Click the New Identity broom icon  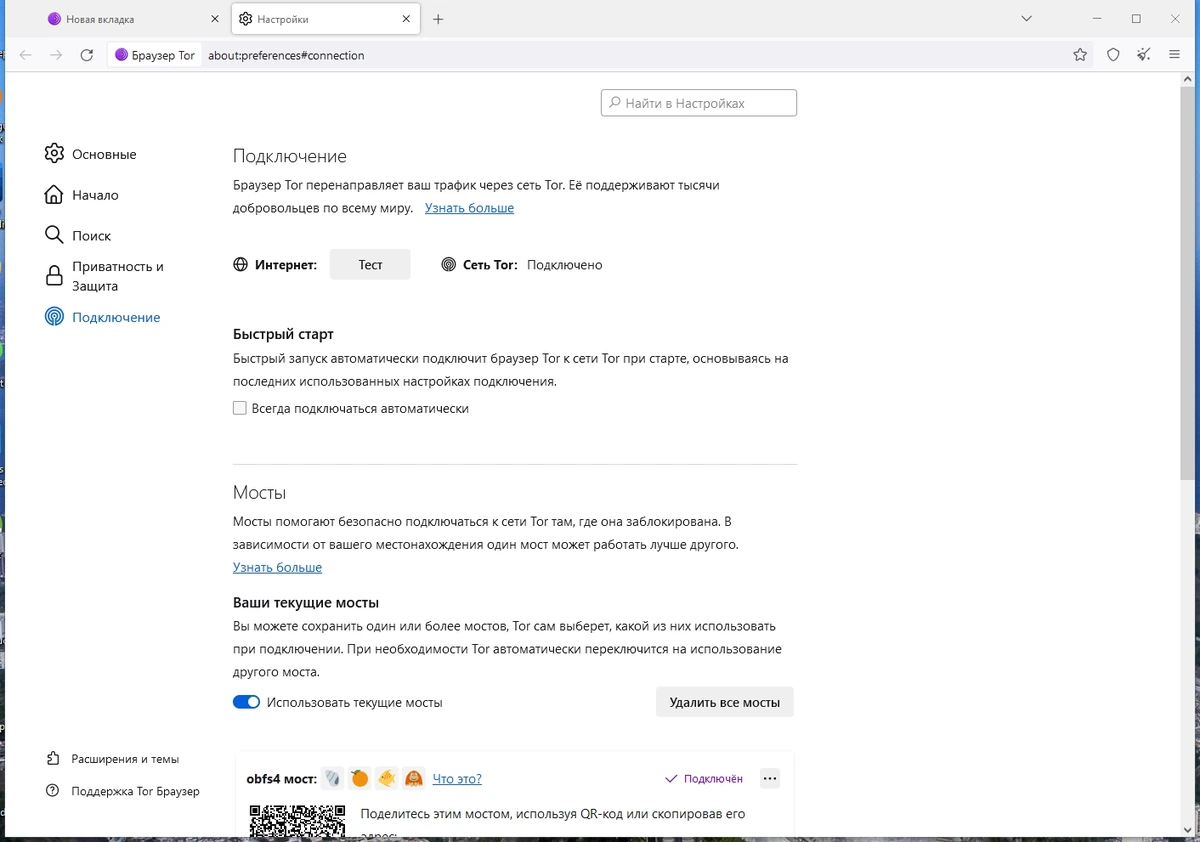(x=1144, y=55)
